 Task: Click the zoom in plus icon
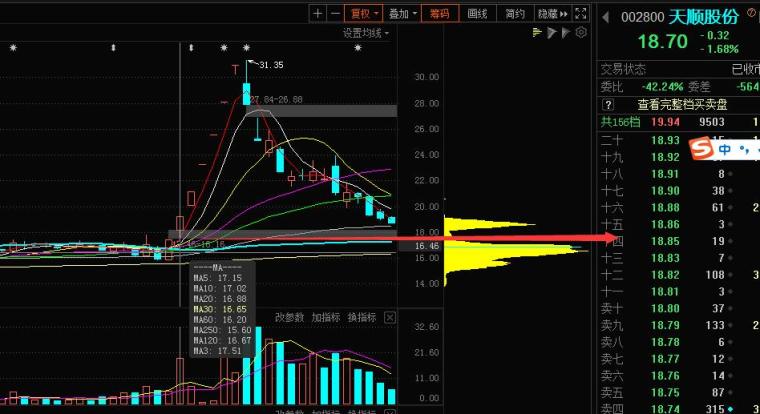(x=318, y=14)
